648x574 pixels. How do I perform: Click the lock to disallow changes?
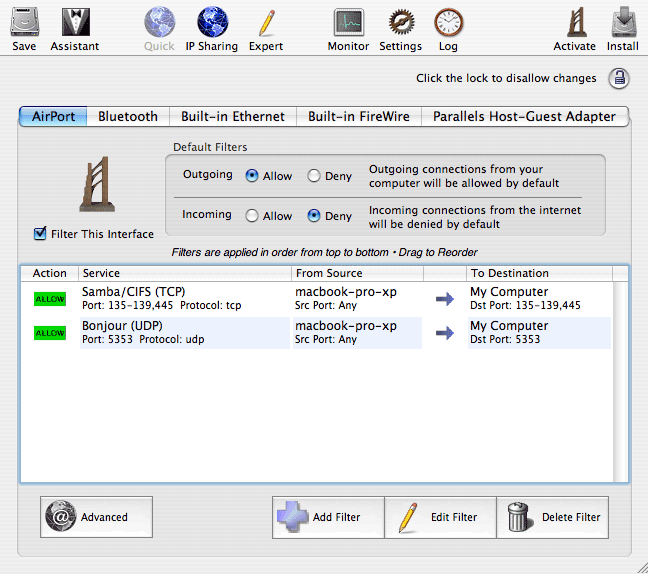(619, 78)
